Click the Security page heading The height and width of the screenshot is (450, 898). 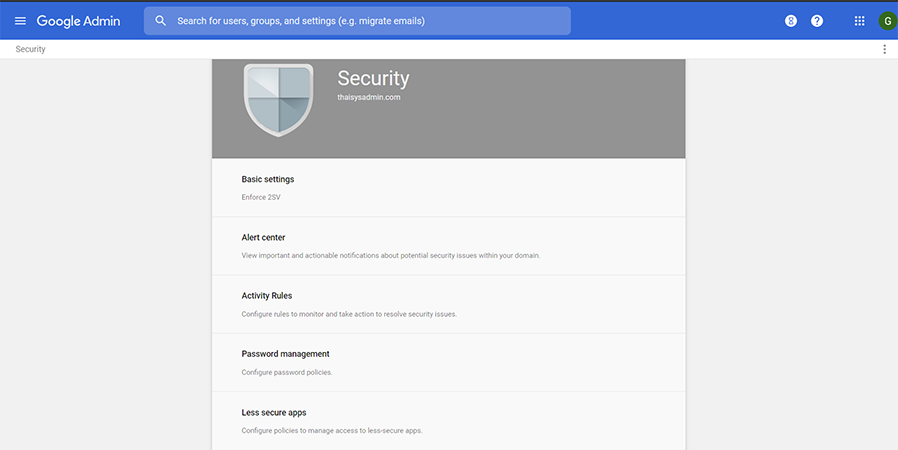click(373, 78)
